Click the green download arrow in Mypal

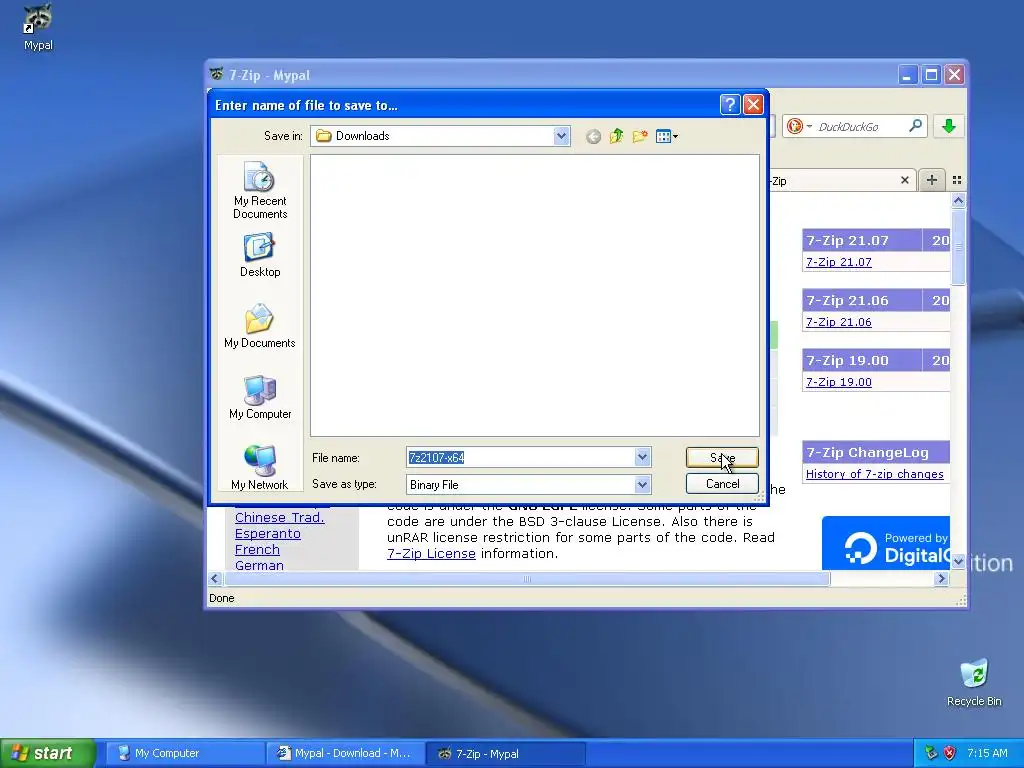(x=949, y=126)
